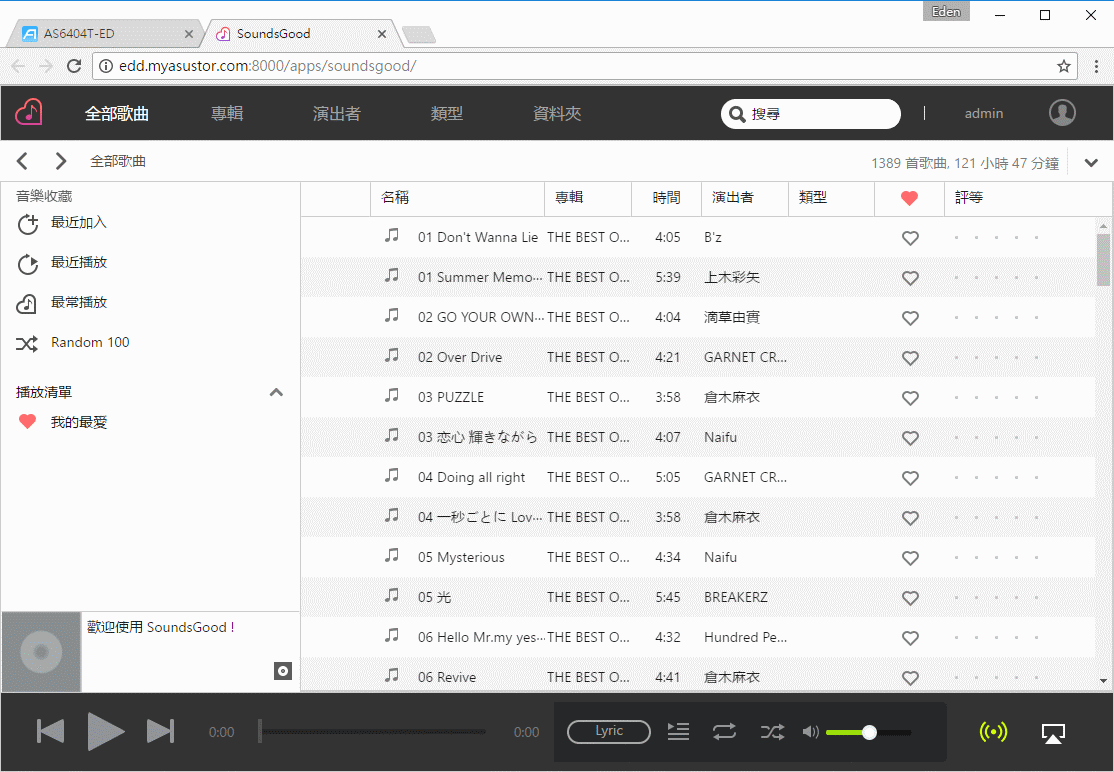Favorite the song 03 PUZZLE
1114x772 pixels.
click(910, 398)
